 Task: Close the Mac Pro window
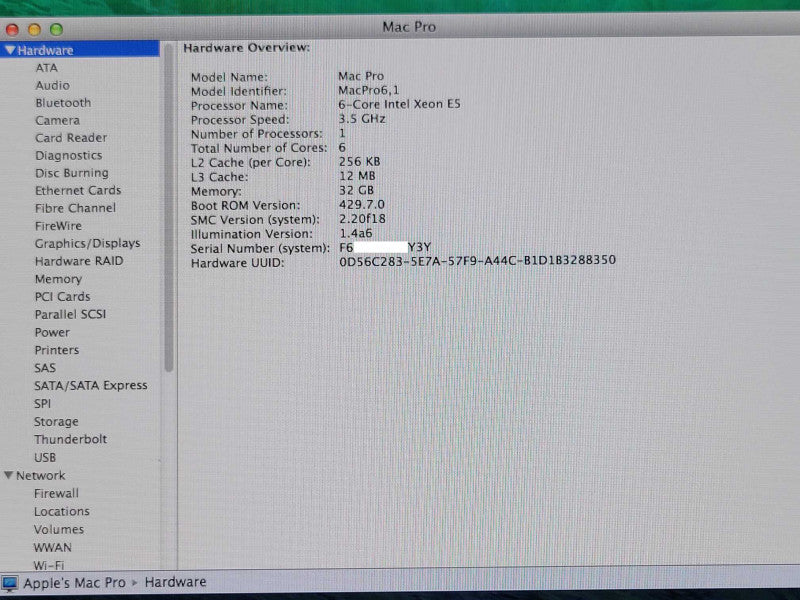click(12, 30)
